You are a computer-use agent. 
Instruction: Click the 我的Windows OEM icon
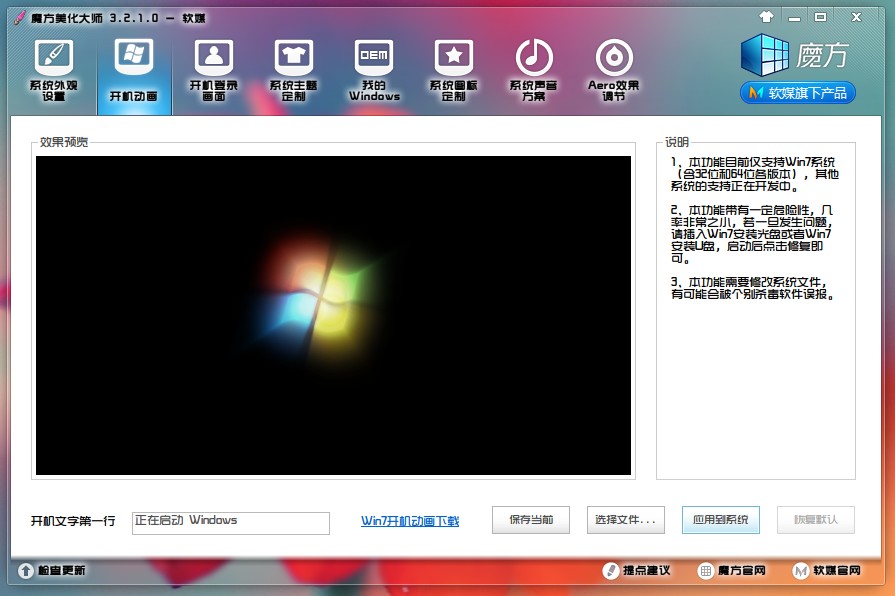coord(373,70)
